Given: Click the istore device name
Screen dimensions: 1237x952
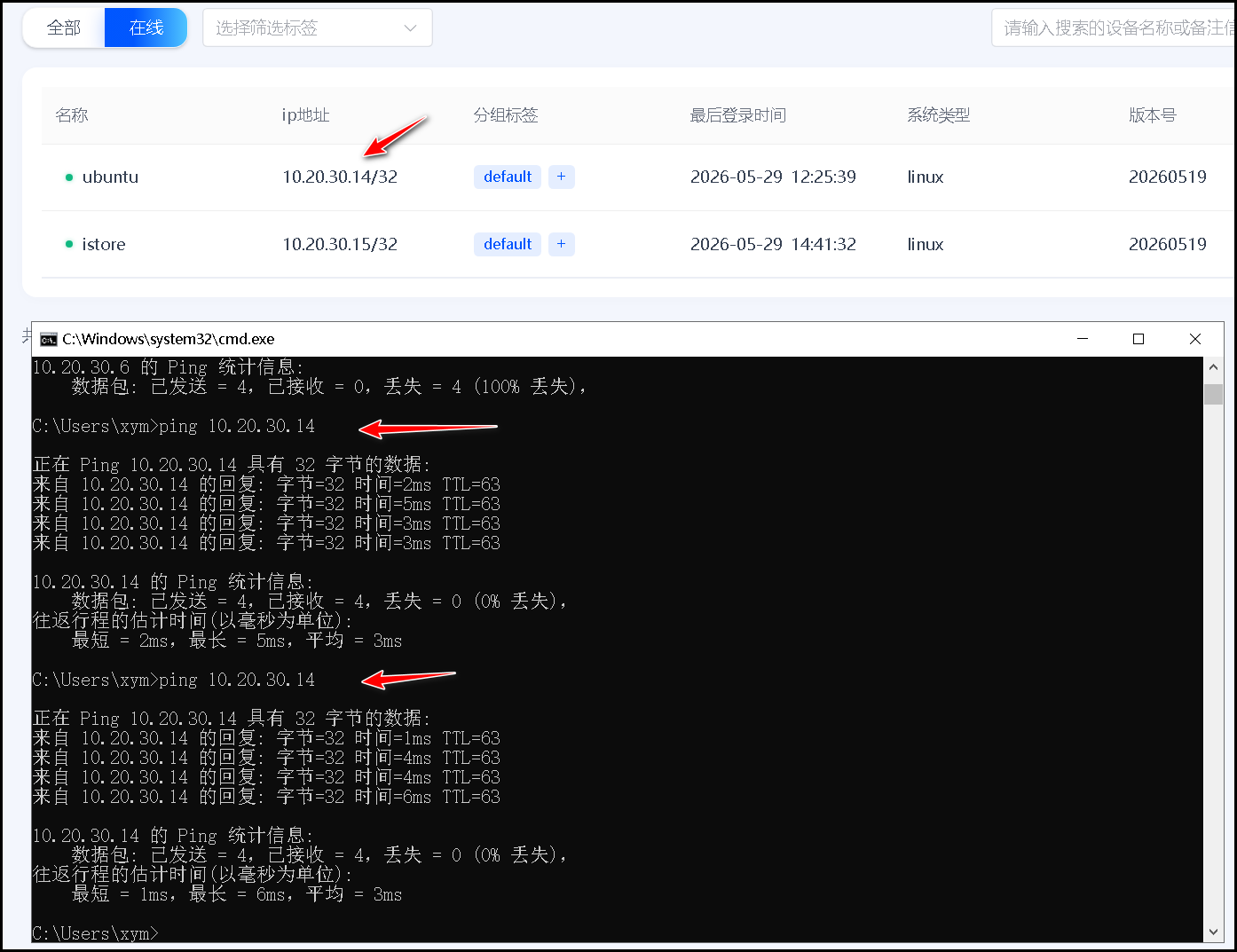Looking at the screenshot, I should [x=104, y=244].
